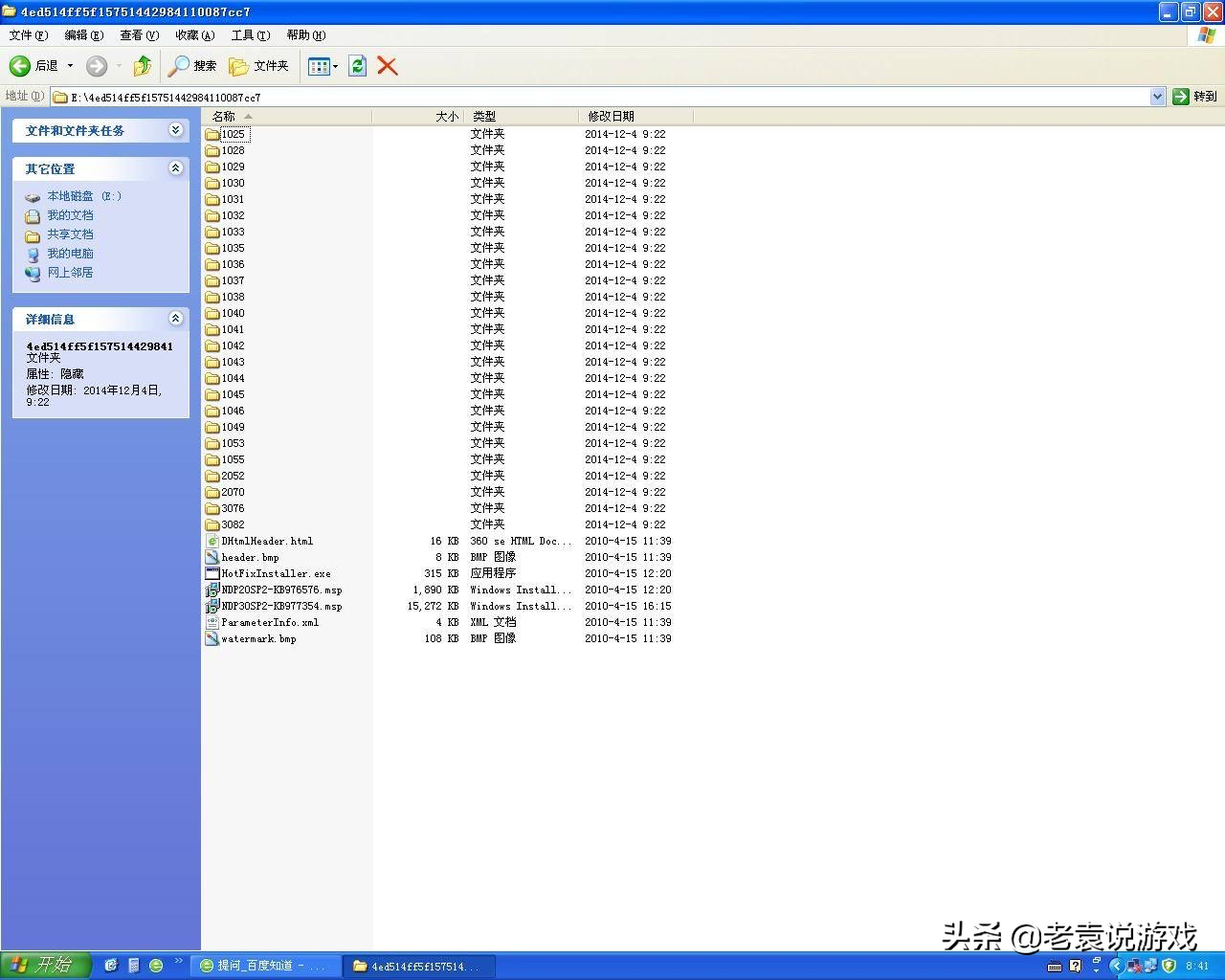The height and width of the screenshot is (980, 1225).
Task: Click the Views grid icon in the toolbar
Action: (x=319, y=66)
